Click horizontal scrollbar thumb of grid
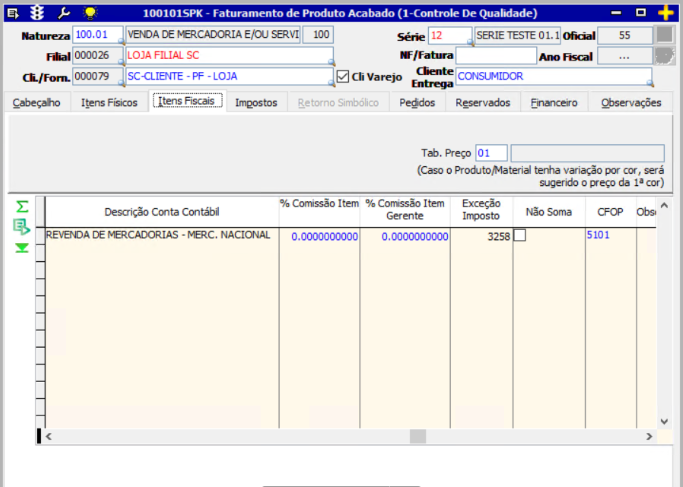 pyautogui.click(x=418, y=436)
